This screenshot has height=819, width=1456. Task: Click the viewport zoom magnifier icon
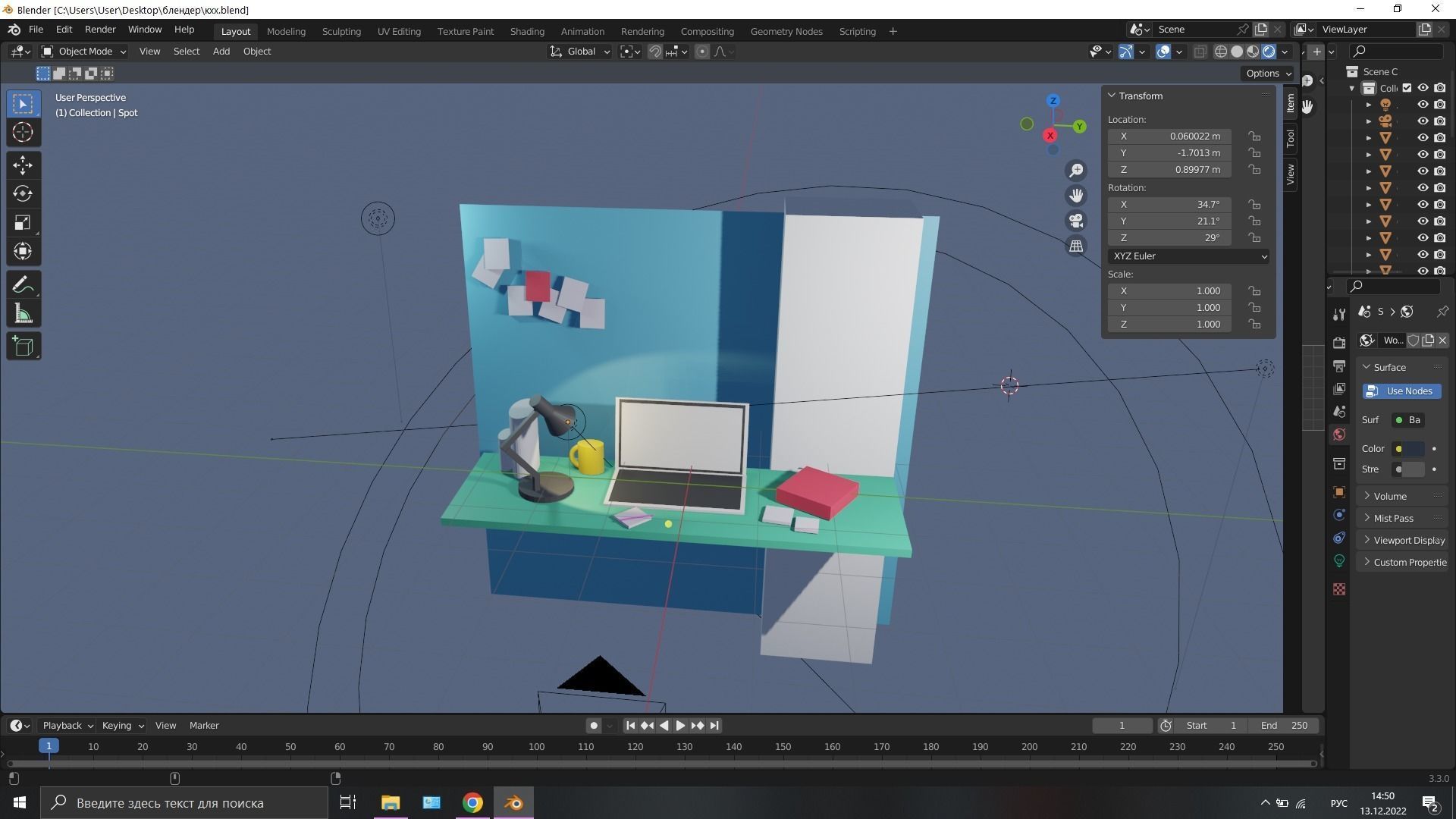[x=1076, y=171]
